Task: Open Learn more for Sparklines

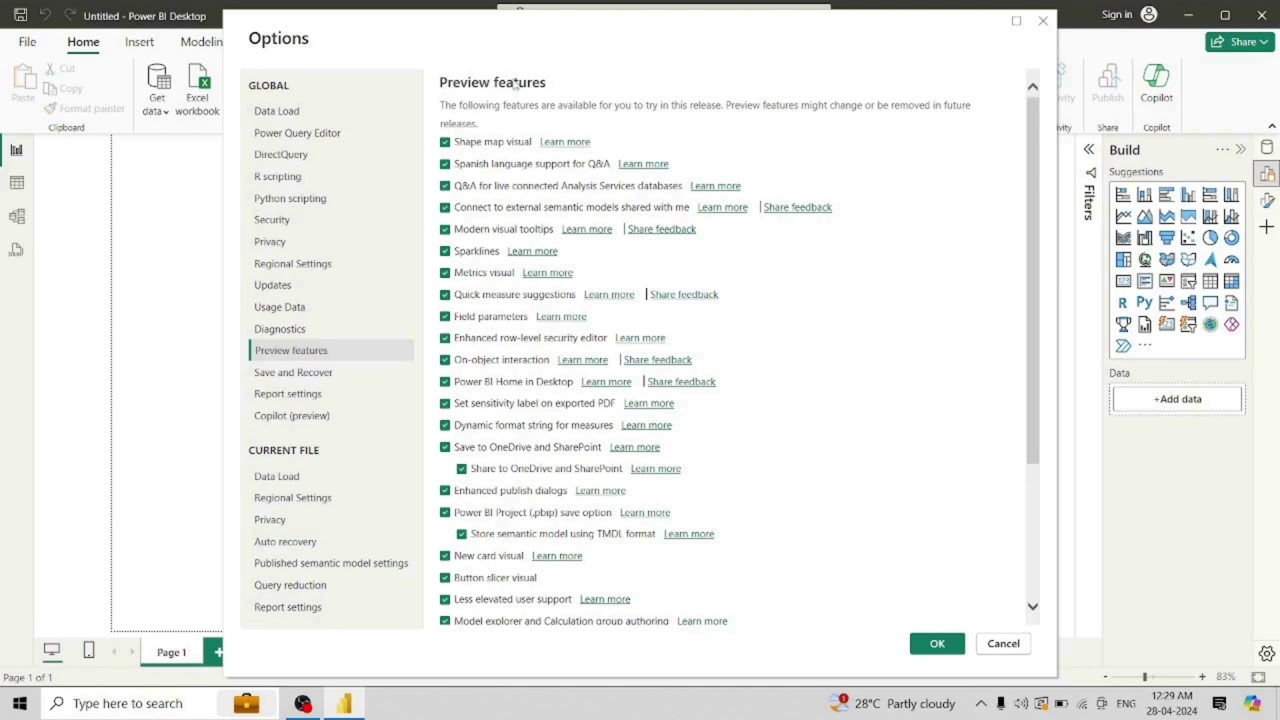Action: (532, 251)
